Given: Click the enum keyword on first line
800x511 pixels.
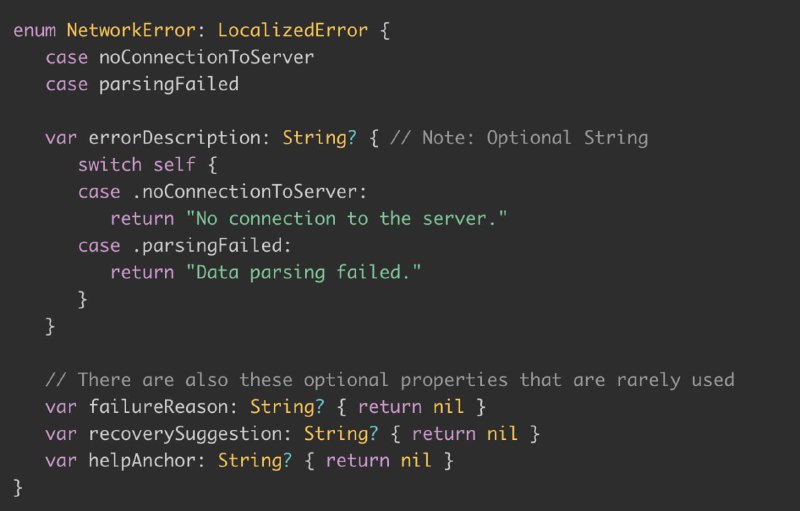Looking at the screenshot, I should (x=35, y=31).
